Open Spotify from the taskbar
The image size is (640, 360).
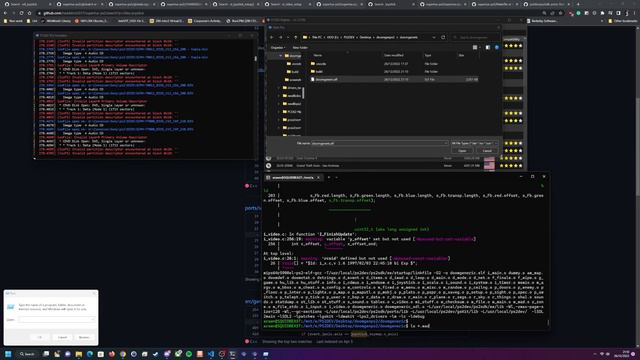(189, 354)
